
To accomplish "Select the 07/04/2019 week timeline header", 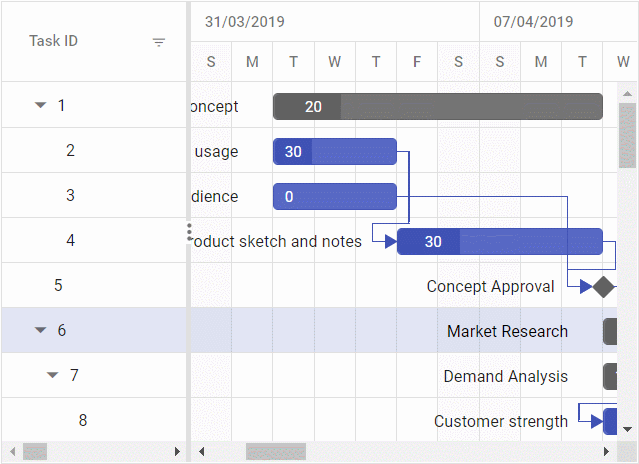I will 533,21.
